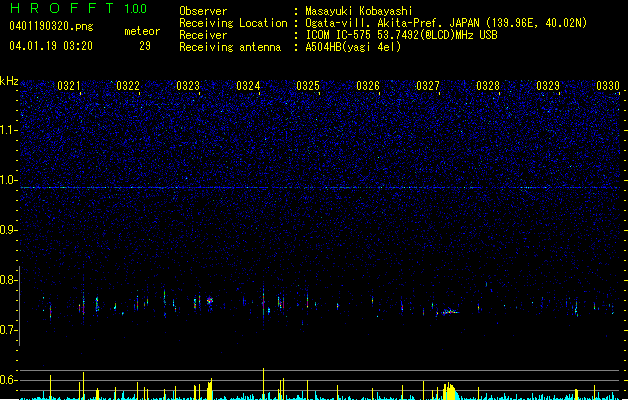Click the HROFFT 1.0.0 title text
The height and width of the screenshot is (400, 629).
tap(78, 8)
